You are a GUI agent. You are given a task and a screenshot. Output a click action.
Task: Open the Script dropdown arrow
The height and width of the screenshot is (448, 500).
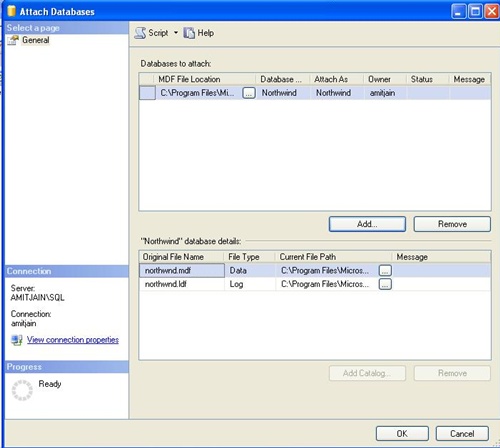click(x=176, y=33)
